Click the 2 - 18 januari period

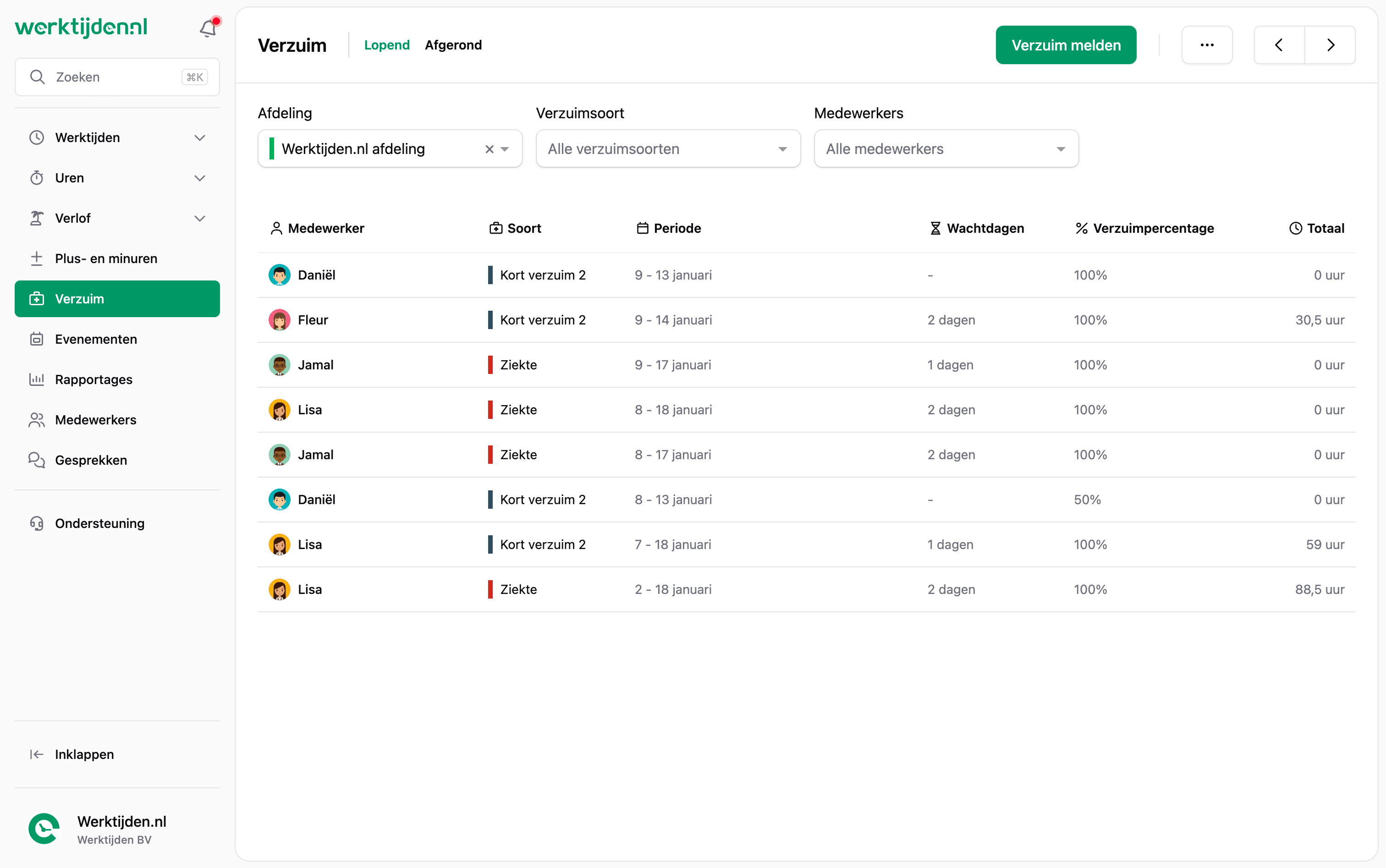(x=673, y=589)
